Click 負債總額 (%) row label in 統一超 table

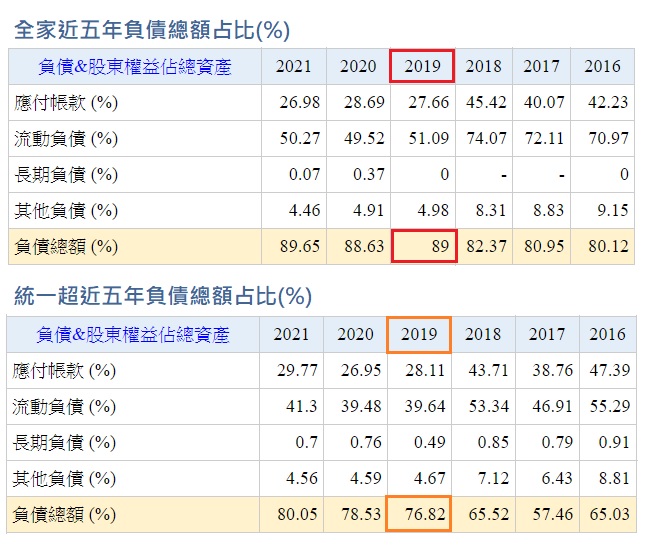pyautogui.click(x=64, y=514)
